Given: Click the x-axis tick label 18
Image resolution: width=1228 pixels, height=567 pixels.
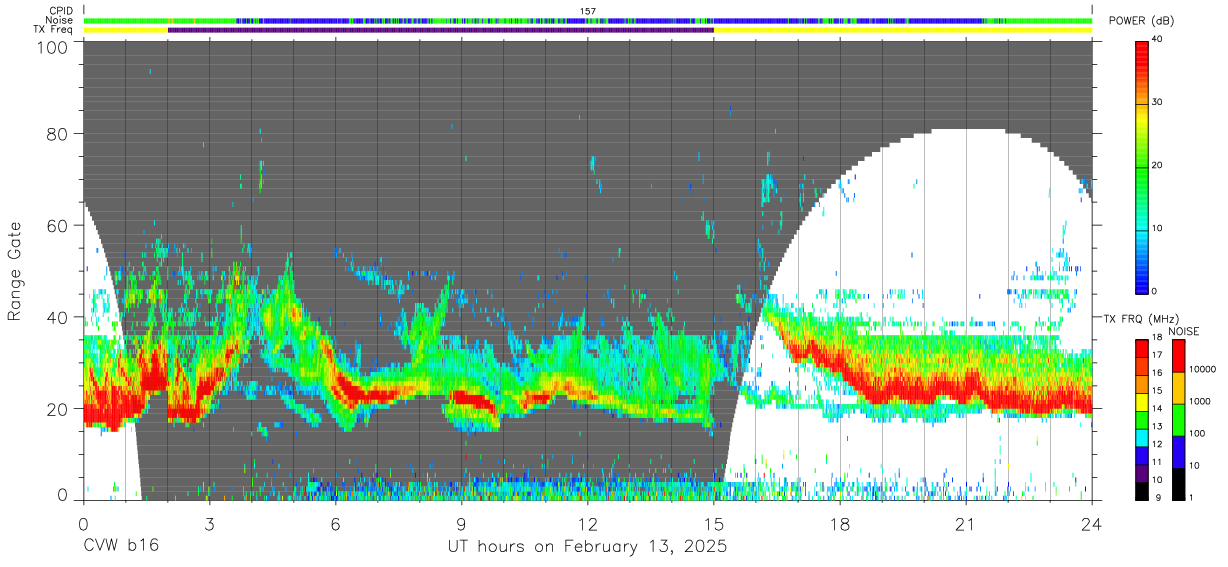Looking at the screenshot, I should coord(839,524).
